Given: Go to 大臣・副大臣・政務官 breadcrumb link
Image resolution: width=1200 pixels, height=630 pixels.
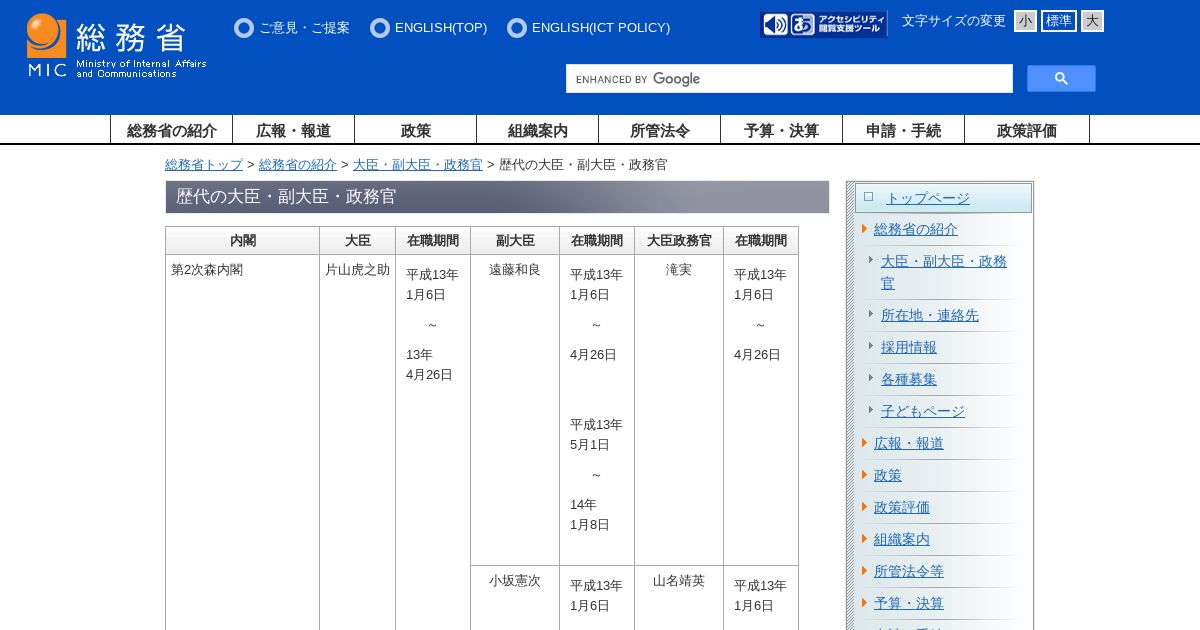Looking at the screenshot, I should click(x=418, y=164).
